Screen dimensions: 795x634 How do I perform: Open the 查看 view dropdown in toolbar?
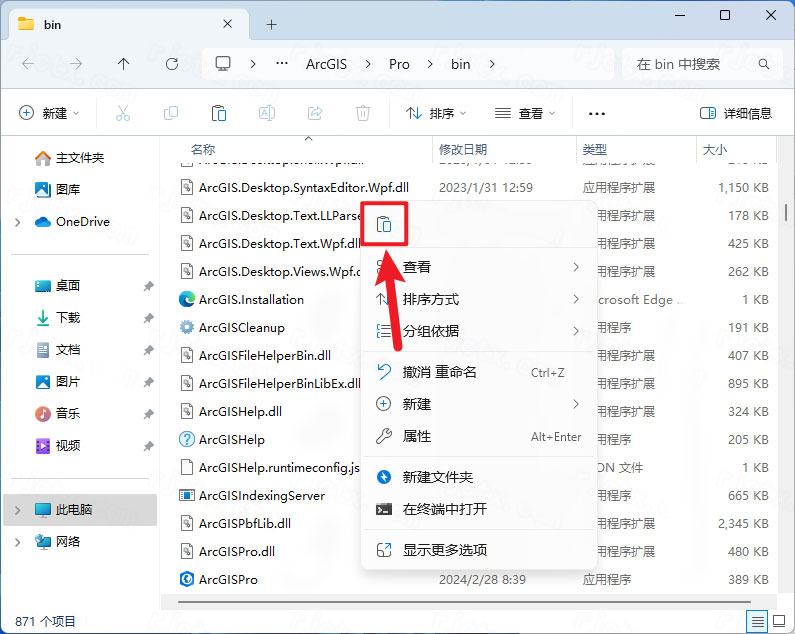[x=525, y=113]
